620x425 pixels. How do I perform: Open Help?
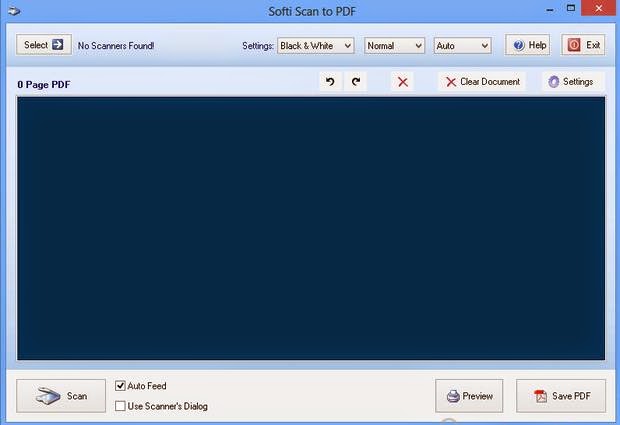(528, 45)
